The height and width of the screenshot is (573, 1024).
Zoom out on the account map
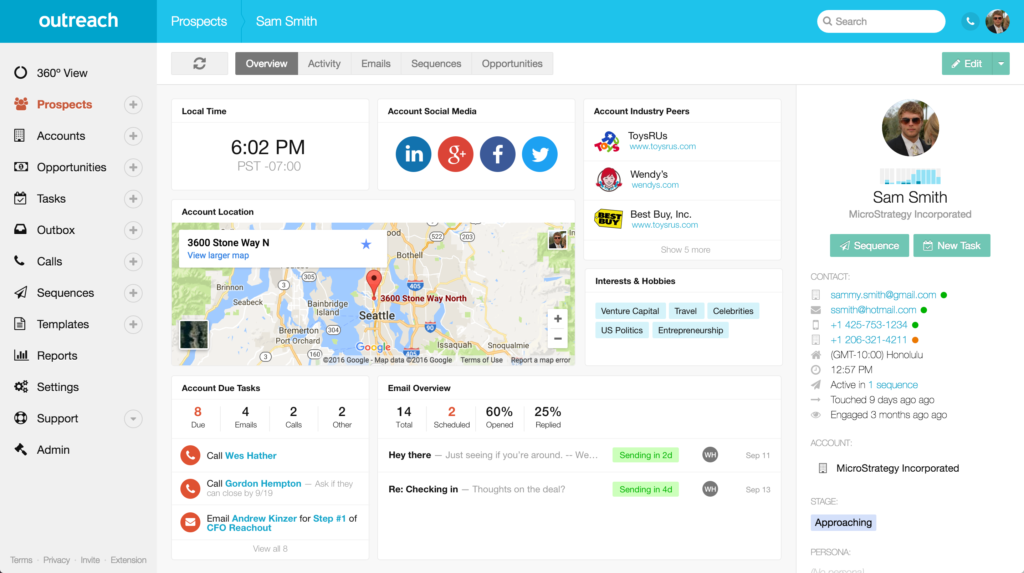coord(558,338)
